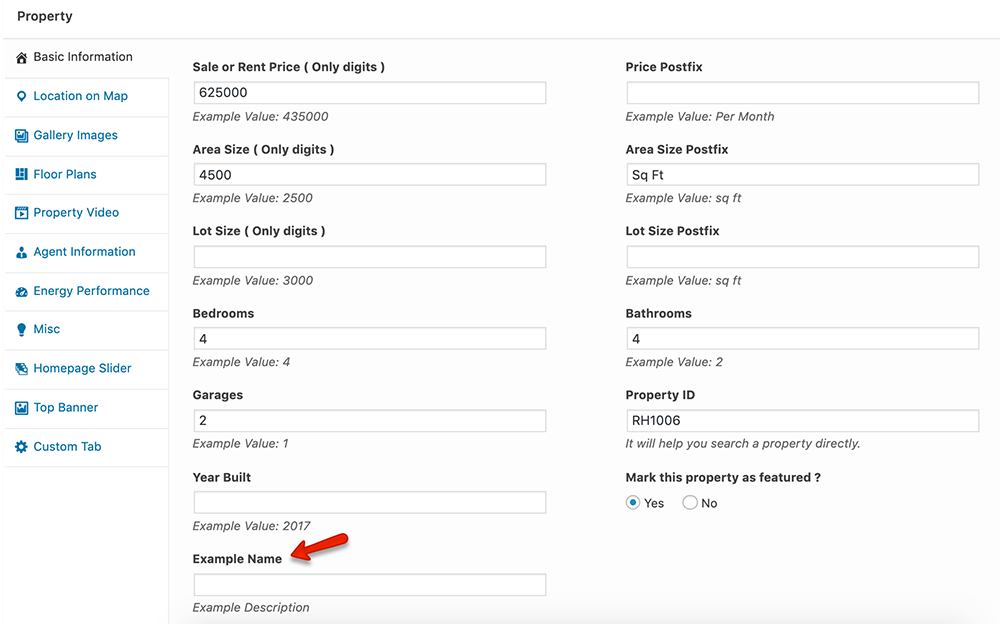The width and height of the screenshot is (1000, 624).
Task: Click the Property ID field
Action: [802, 420]
